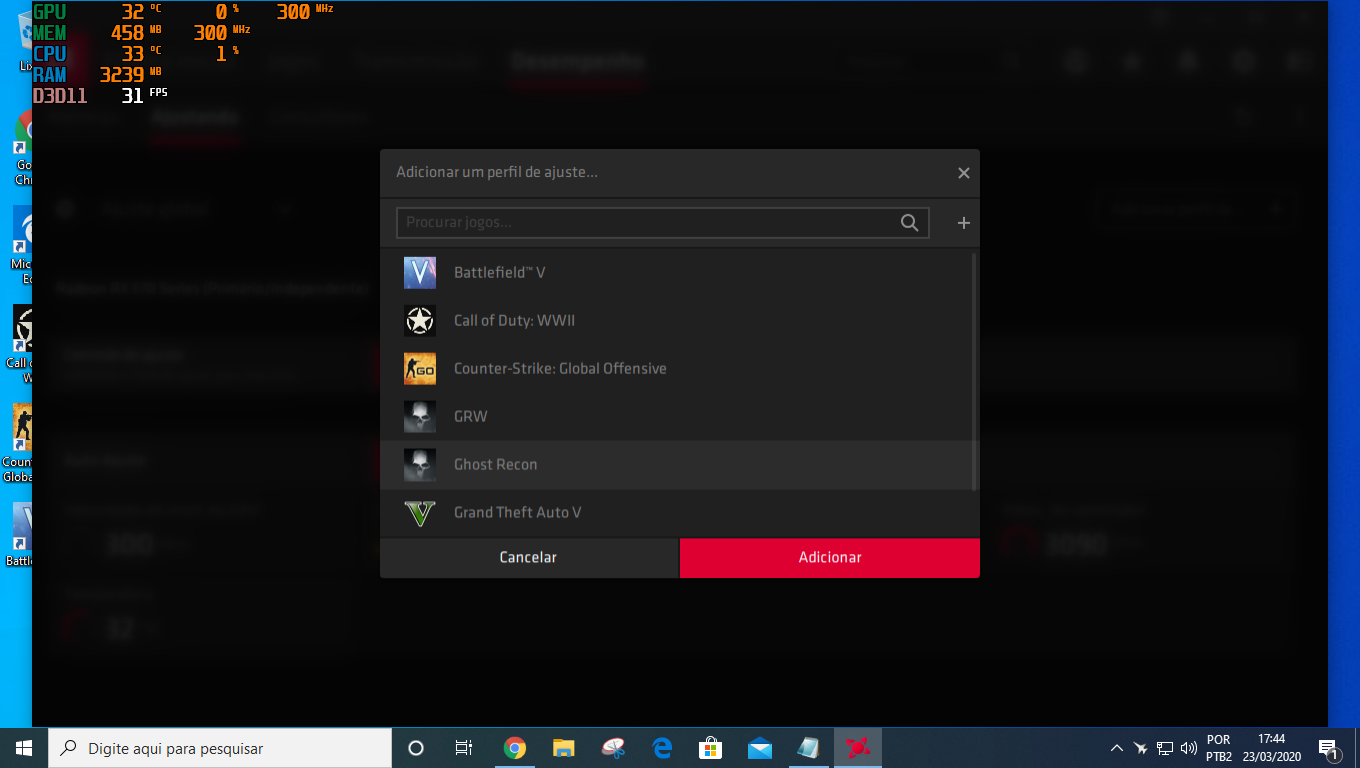The height and width of the screenshot is (768, 1360).
Task: Open Cortana from the taskbar
Action: [x=416, y=748]
